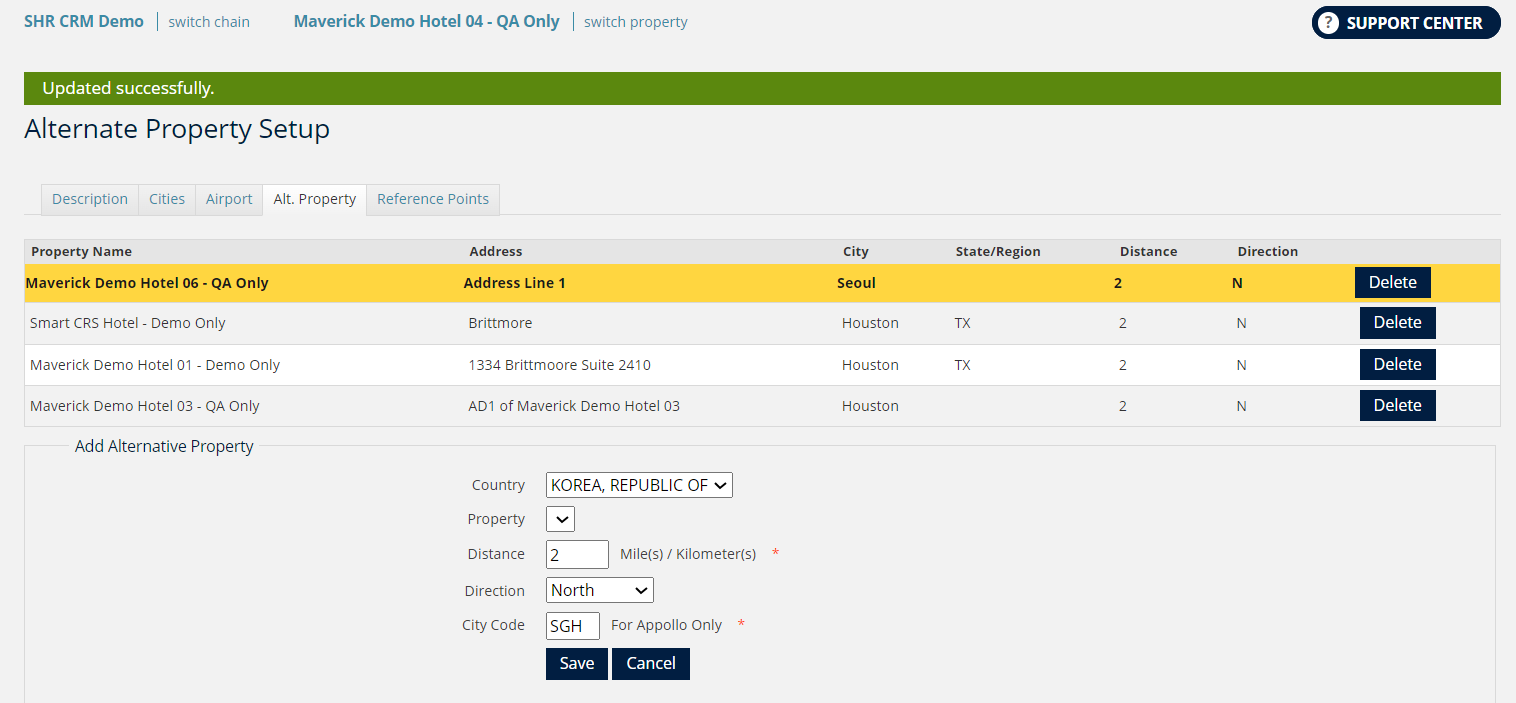Image resolution: width=1516 pixels, height=703 pixels.
Task: Save the alternative property
Action: (x=577, y=664)
